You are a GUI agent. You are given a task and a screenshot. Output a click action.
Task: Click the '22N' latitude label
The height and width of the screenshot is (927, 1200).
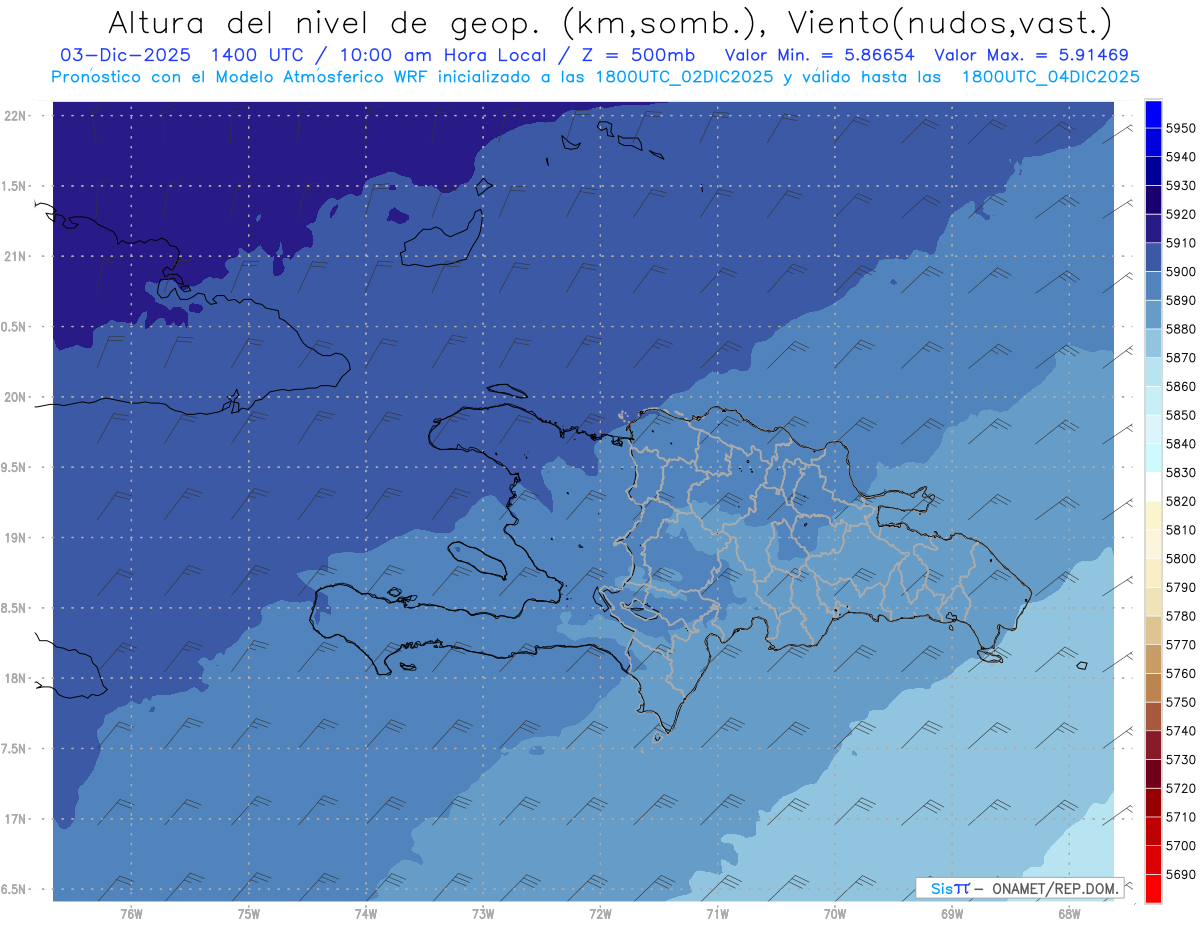pyautogui.click(x=16, y=116)
